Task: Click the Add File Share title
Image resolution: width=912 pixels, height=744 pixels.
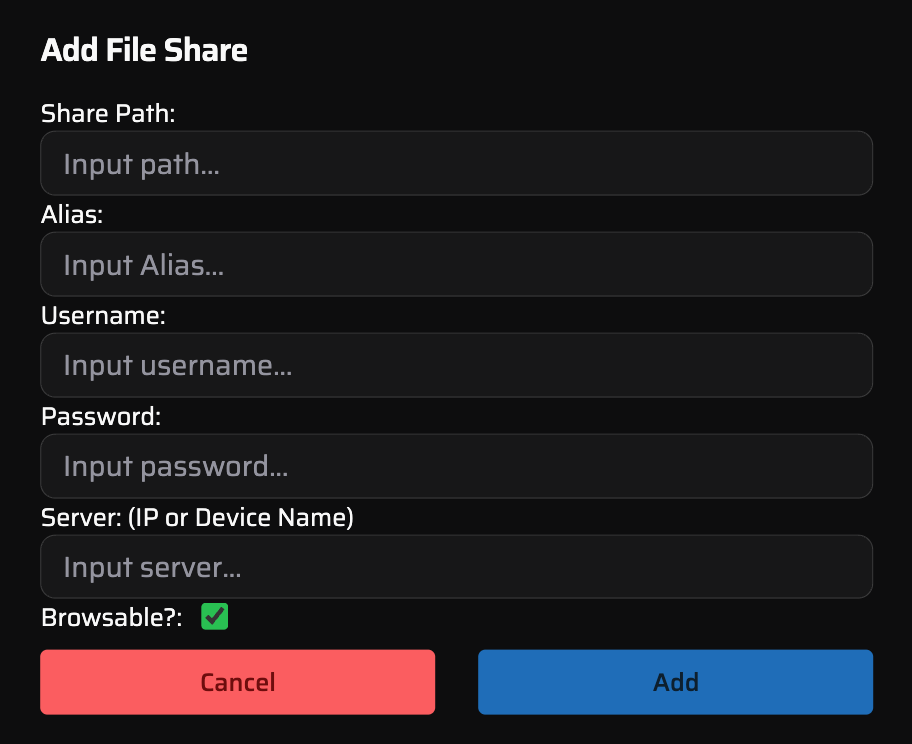Action: [x=144, y=50]
